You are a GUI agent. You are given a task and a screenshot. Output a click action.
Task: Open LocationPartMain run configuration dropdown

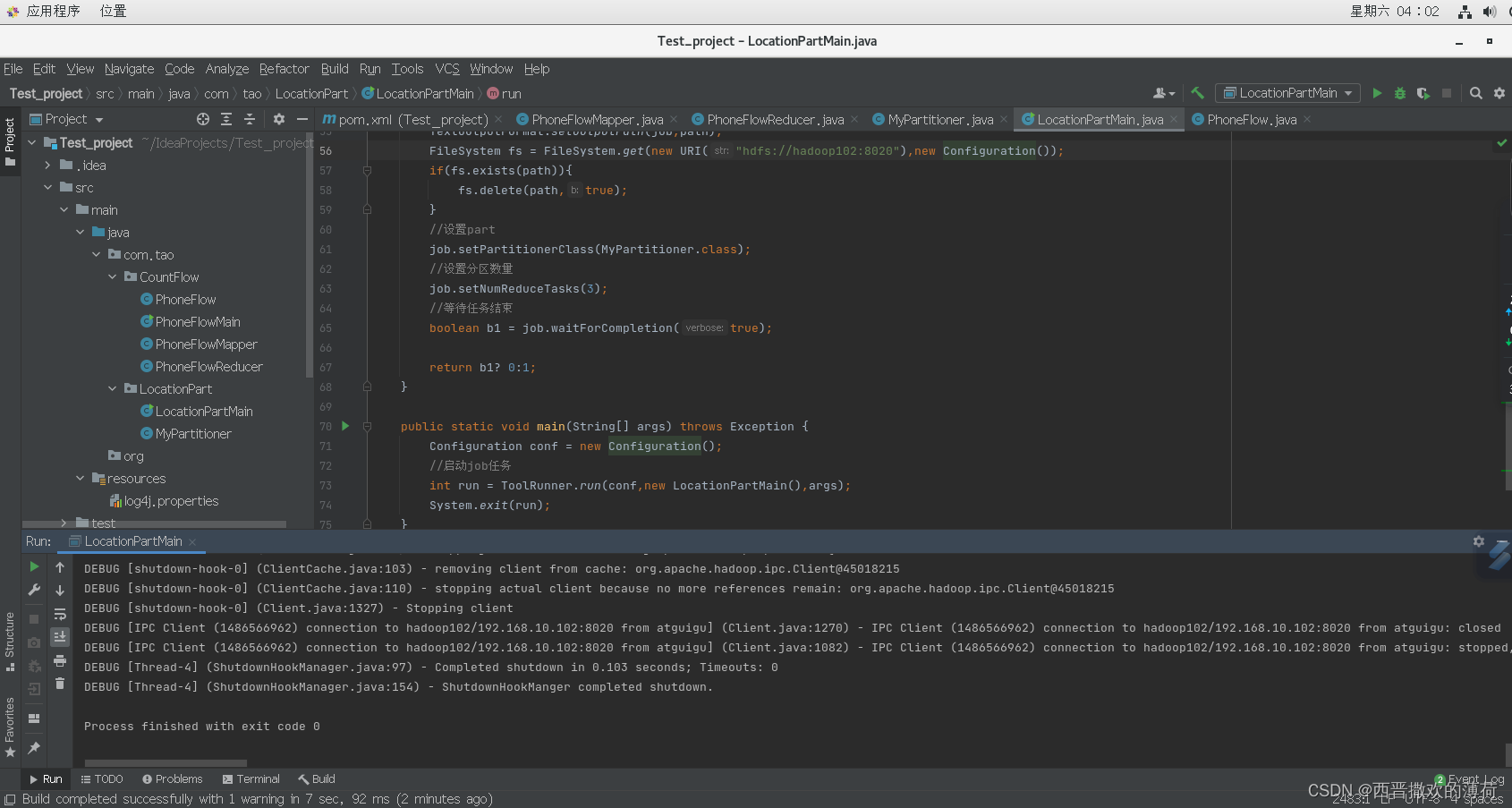tap(1287, 93)
